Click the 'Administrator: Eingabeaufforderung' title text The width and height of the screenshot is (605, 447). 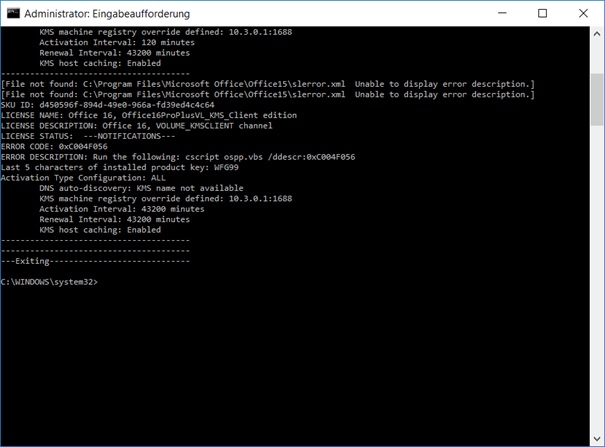coord(107,14)
